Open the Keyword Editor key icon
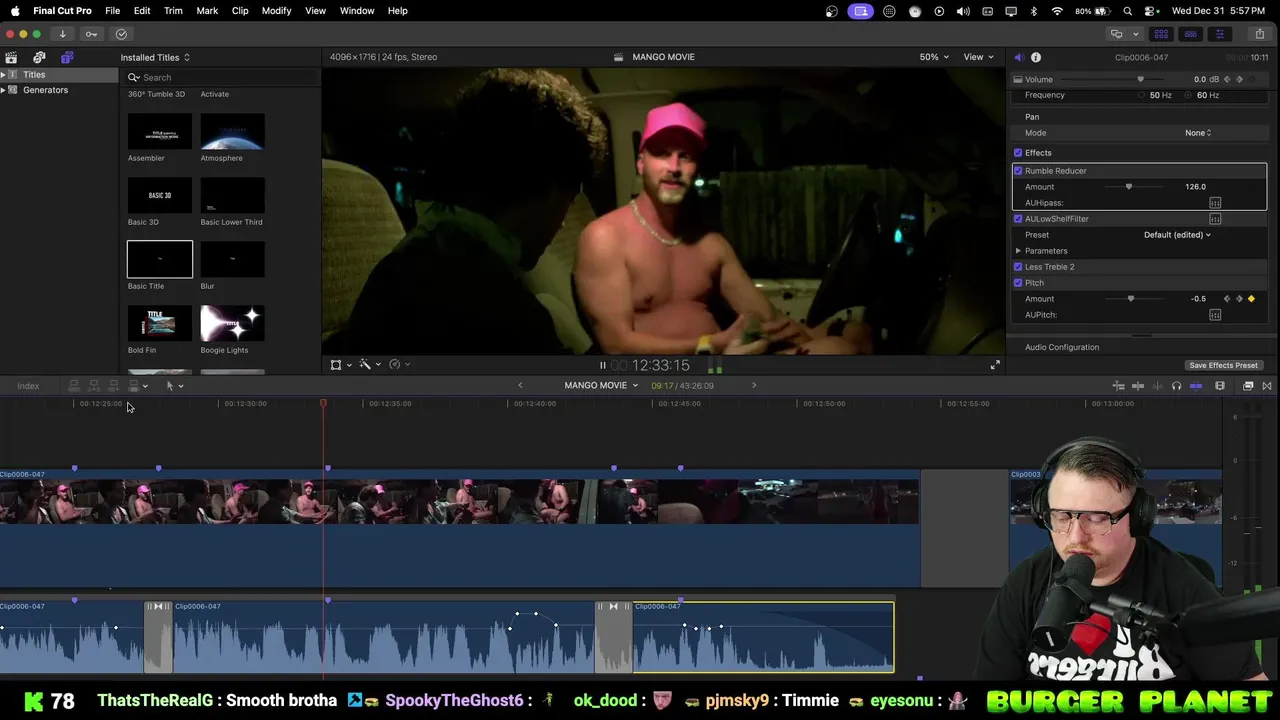Viewport: 1280px width, 720px height. tap(91, 34)
